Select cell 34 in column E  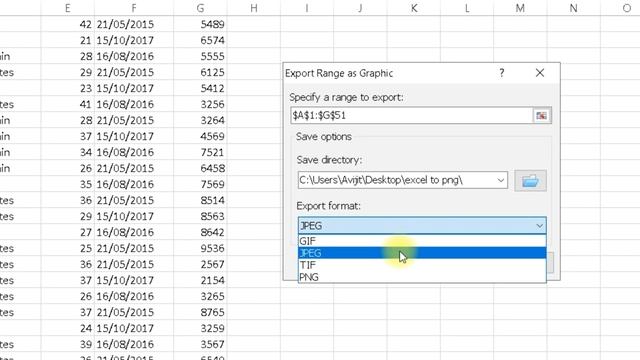(x=67, y=152)
